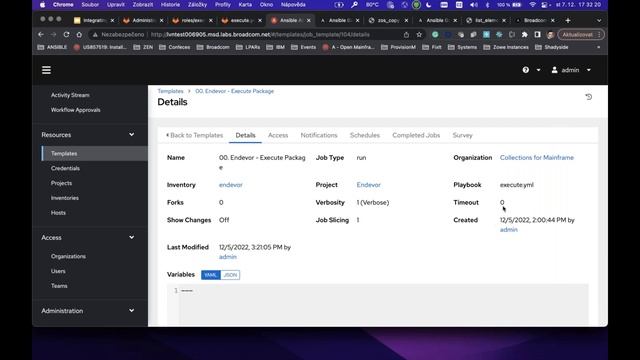This screenshot has height=360, width=640.
Task: Collapse the Resources section
Action: (131, 135)
